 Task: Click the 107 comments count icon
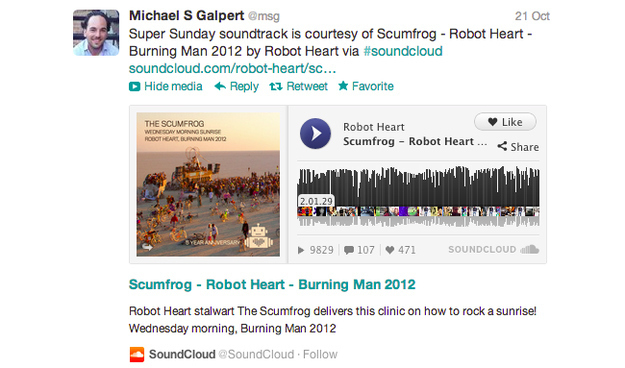click(x=349, y=250)
